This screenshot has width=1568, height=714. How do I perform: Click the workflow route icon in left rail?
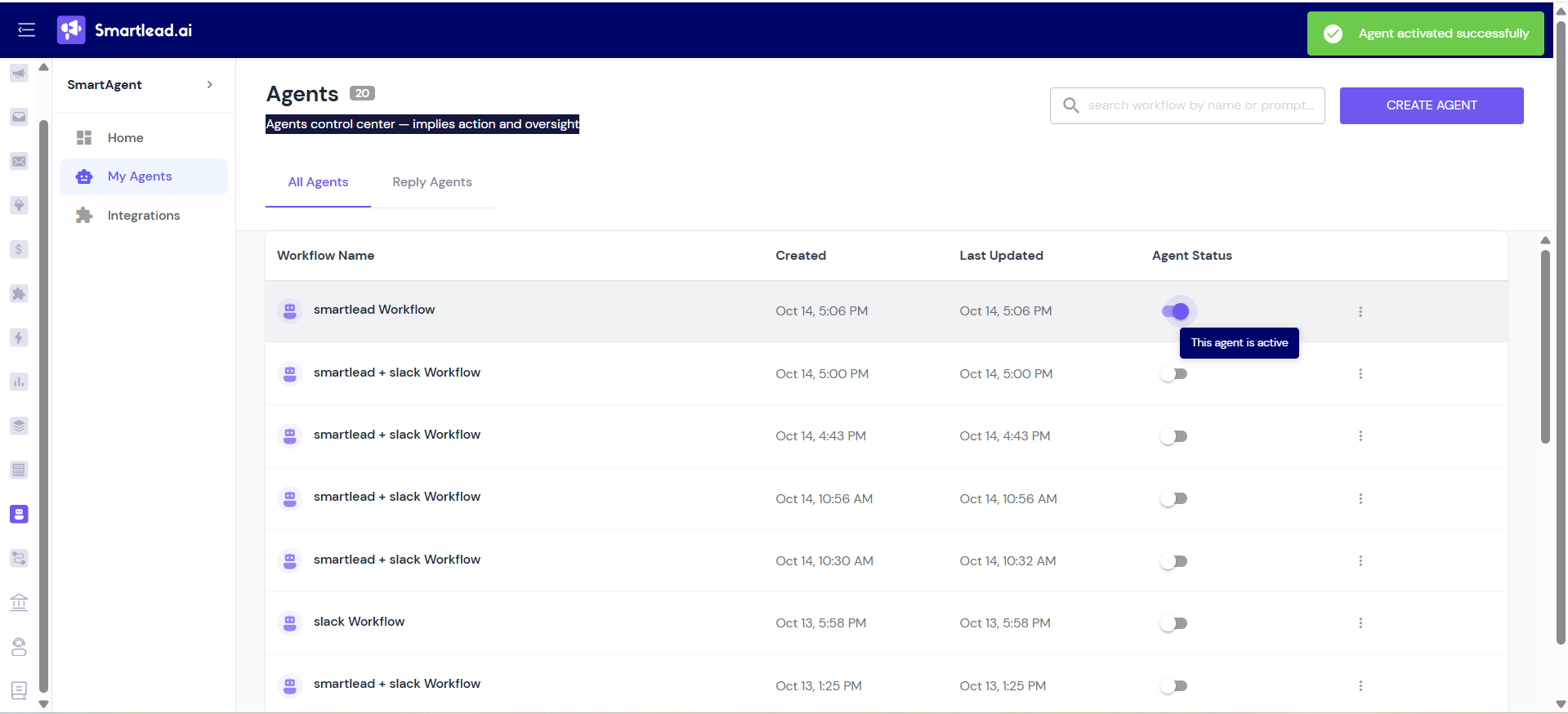(19, 558)
